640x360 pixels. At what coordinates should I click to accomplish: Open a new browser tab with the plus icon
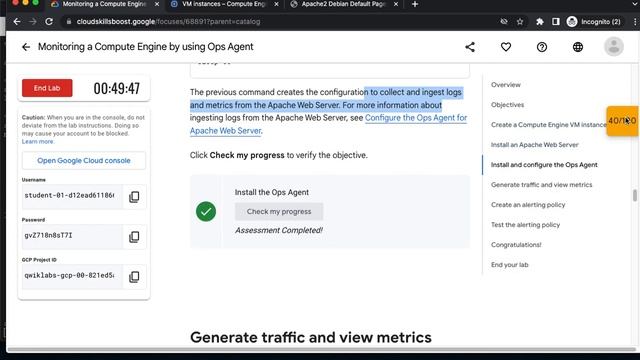coord(415,4)
